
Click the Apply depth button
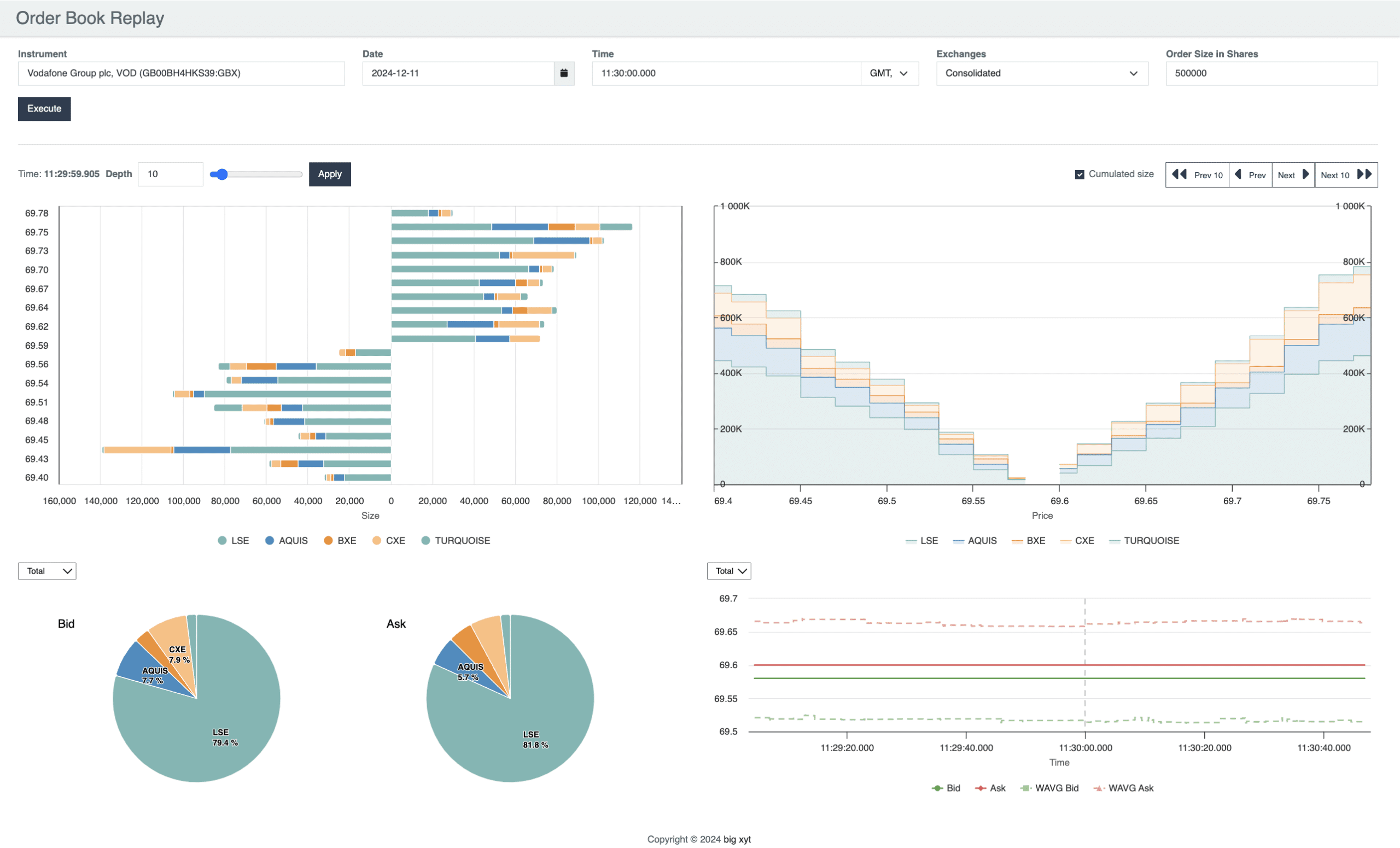(330, 174)
